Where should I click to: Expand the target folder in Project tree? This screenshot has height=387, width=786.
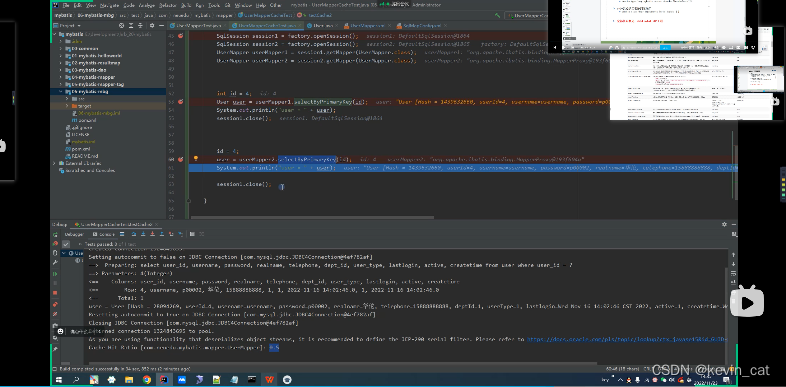point(67,106)
